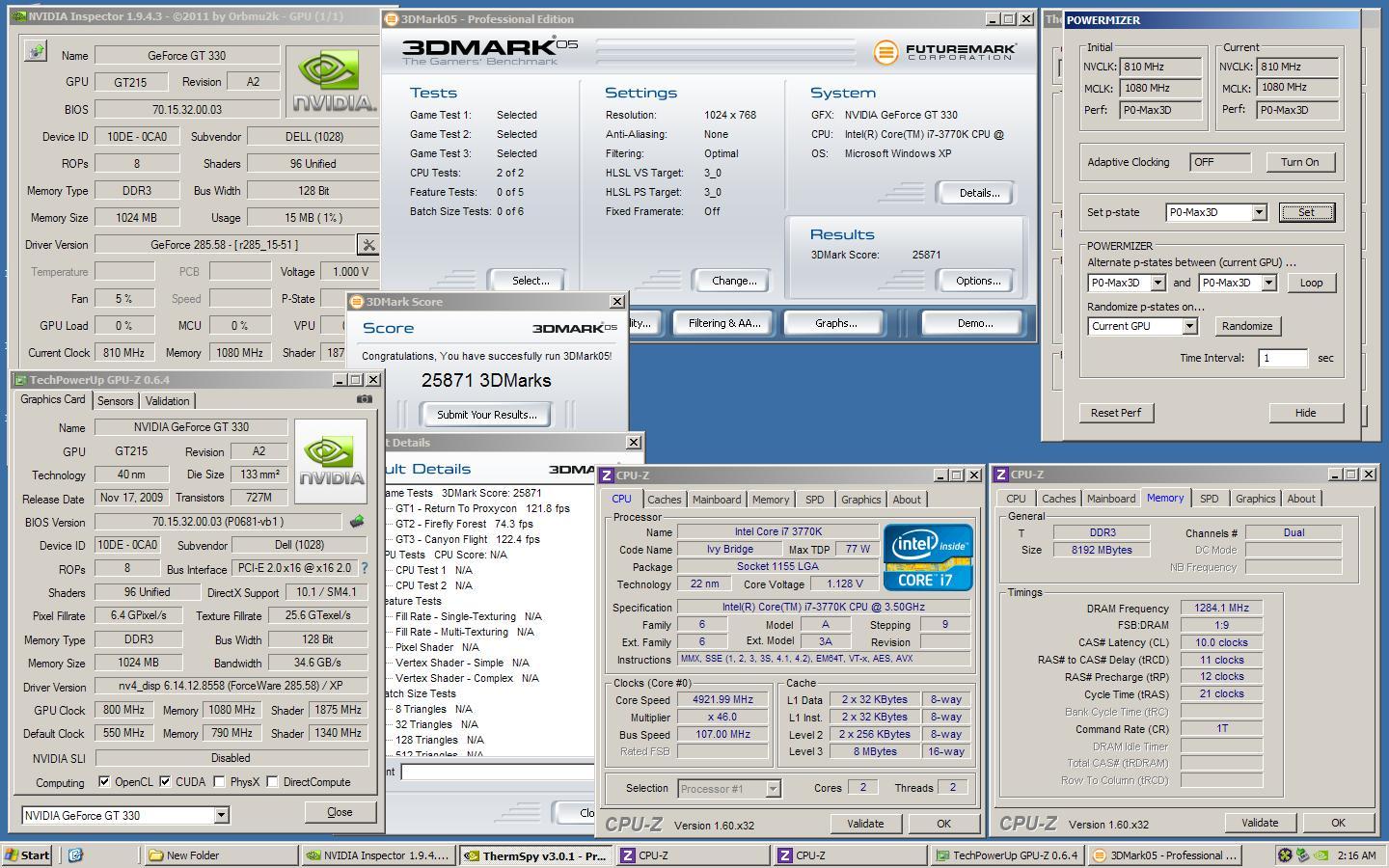Screen dimensions: 1389x868
Task: Click the Intel Core i7 logo in CPU-Z
Action: point(928,557)
